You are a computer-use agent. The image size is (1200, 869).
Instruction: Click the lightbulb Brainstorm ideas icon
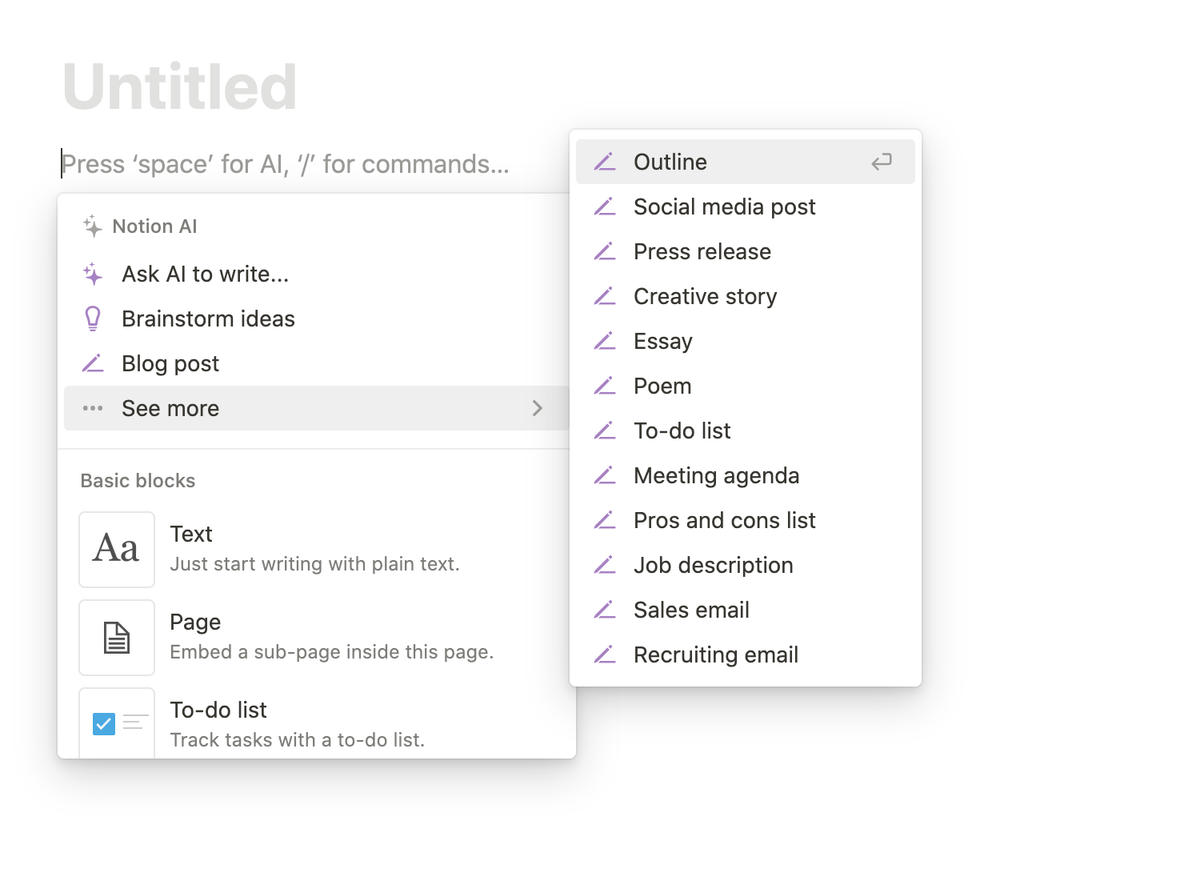tap(93, 319)
